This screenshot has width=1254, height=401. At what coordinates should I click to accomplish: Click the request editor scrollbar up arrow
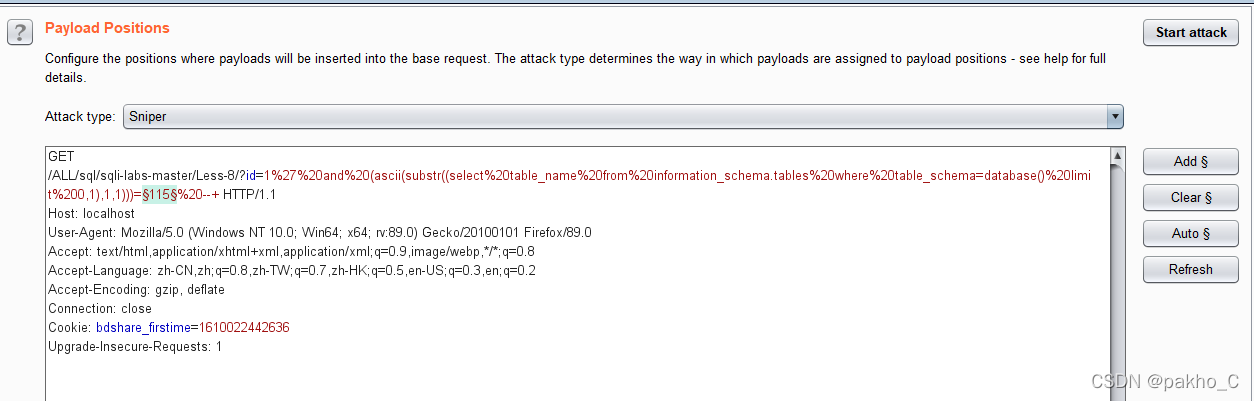[1117, 157]
